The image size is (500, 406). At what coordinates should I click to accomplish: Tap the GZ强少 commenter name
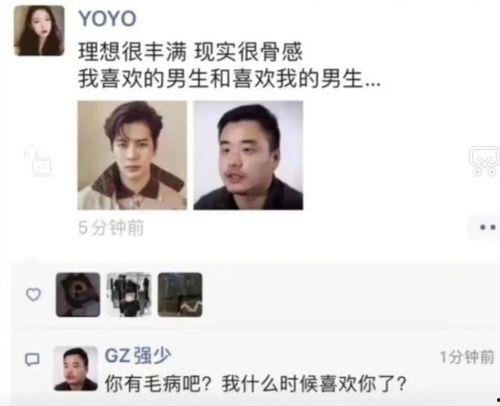(x=138, y=356)
